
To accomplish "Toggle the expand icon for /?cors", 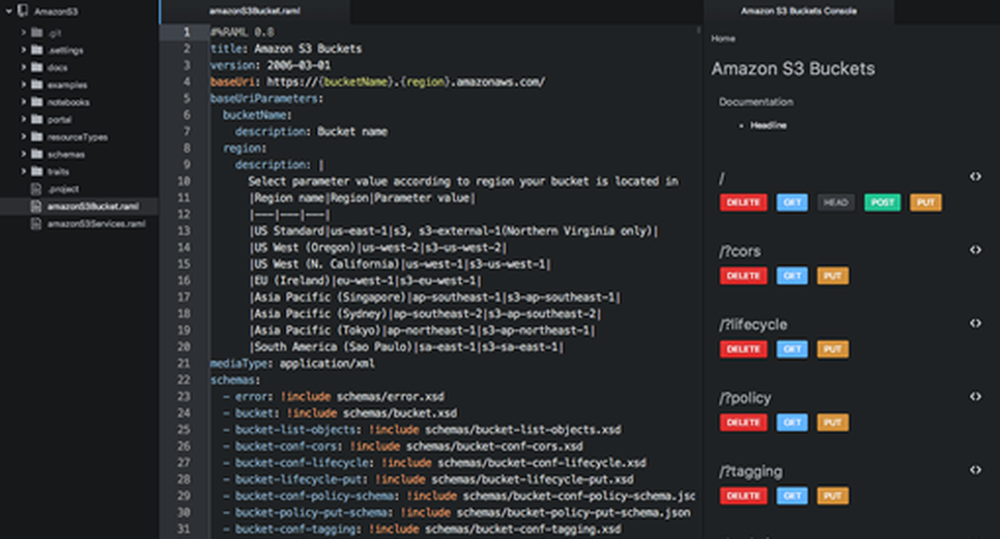I will [976, 250].
